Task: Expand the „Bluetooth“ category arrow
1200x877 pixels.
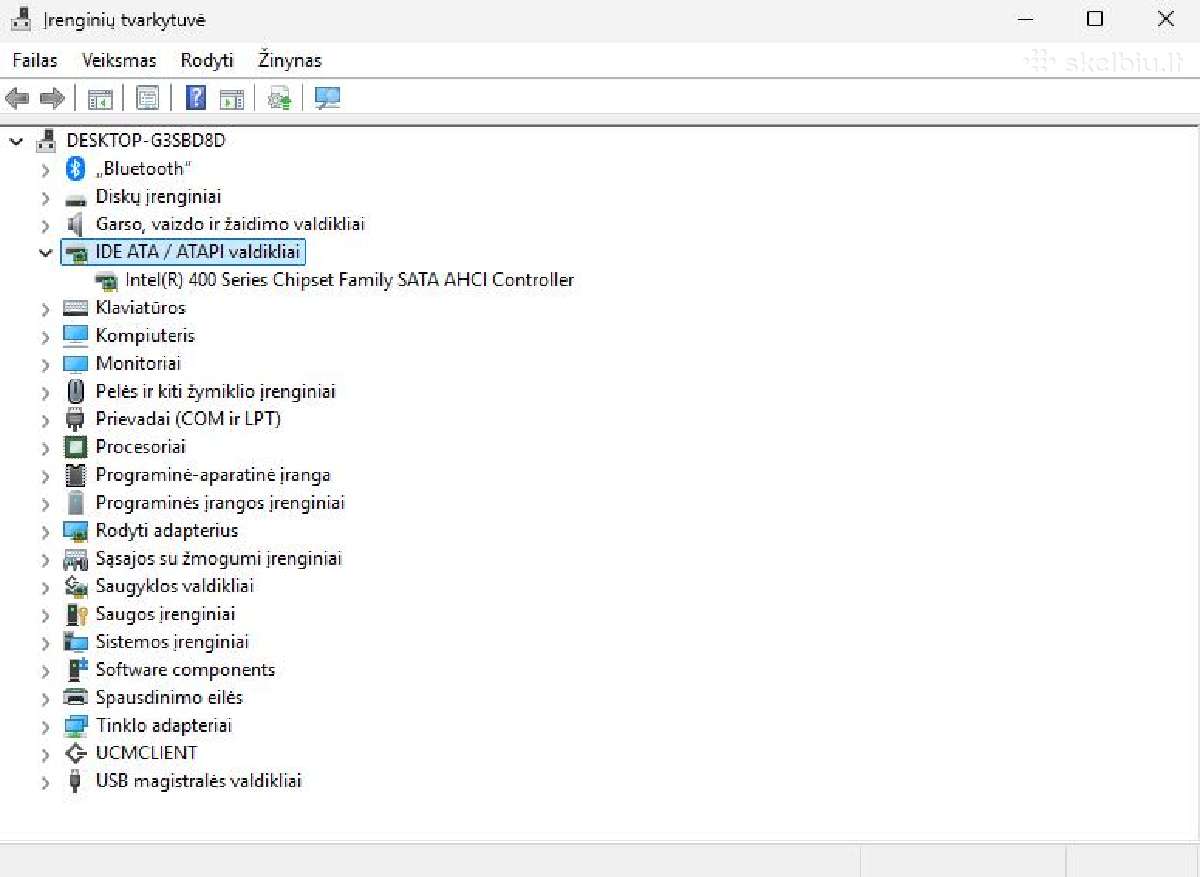Action: (x=45, y=170)
